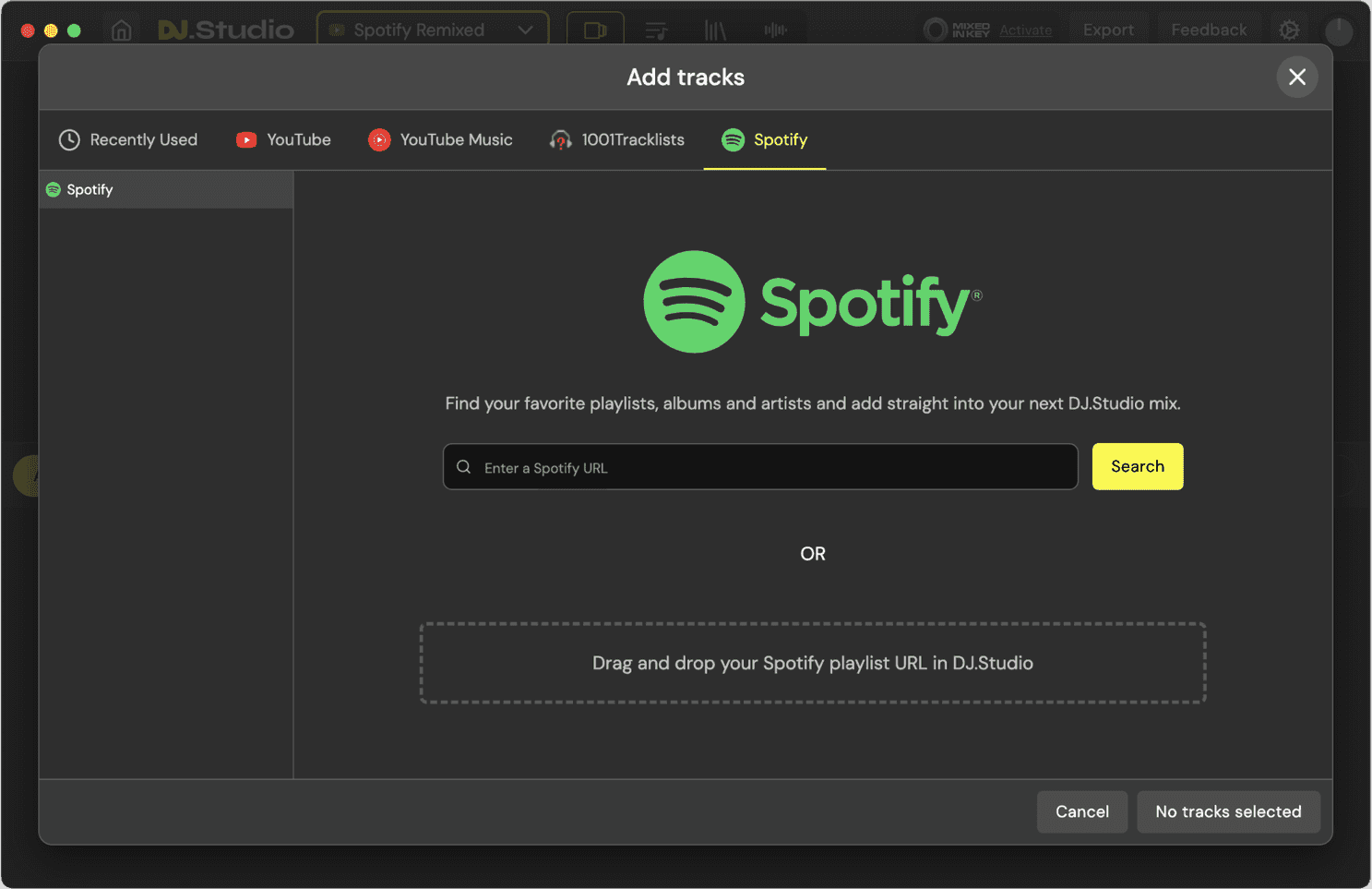Open the Samples waveform view icon
The image size is (1372, 889).
coord(776,30)
